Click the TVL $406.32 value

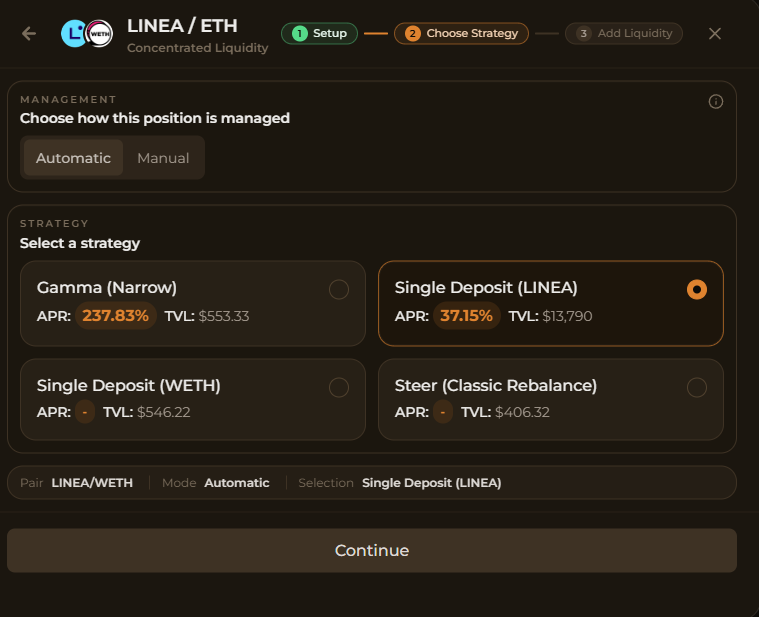click(x=522, y=412)
